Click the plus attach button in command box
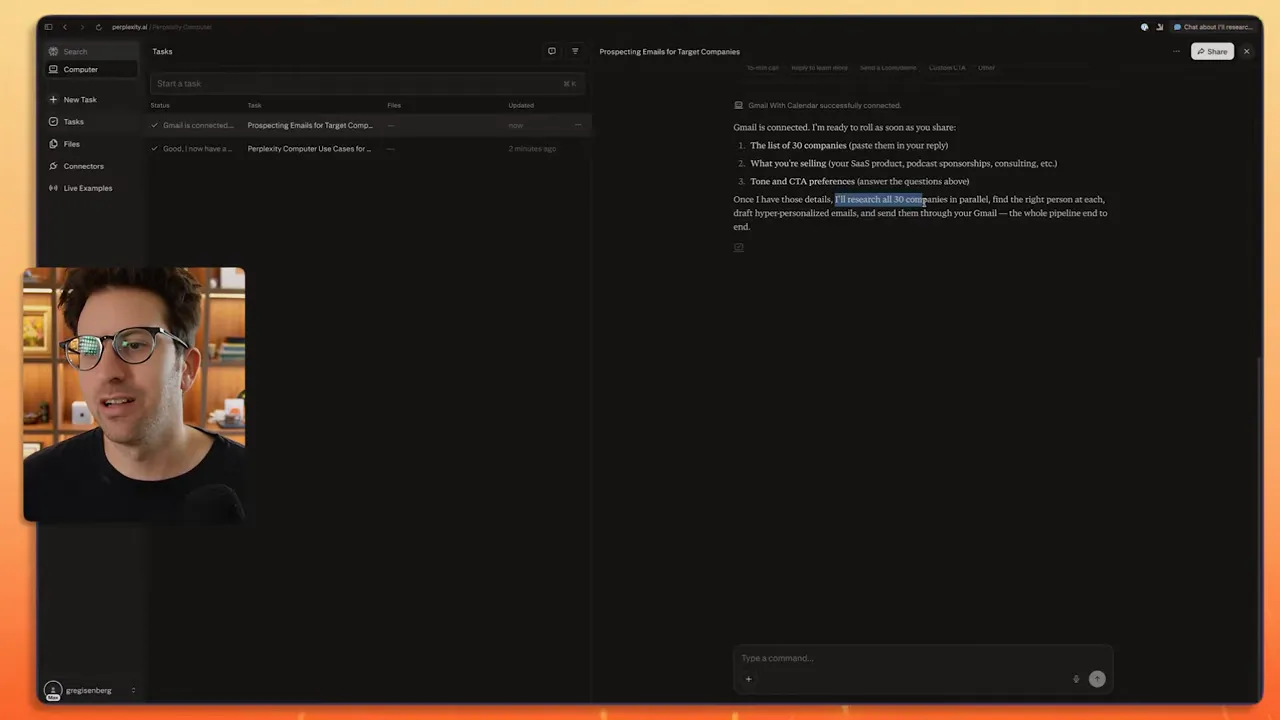This screenshot has width=1280, height=720. 748,679
